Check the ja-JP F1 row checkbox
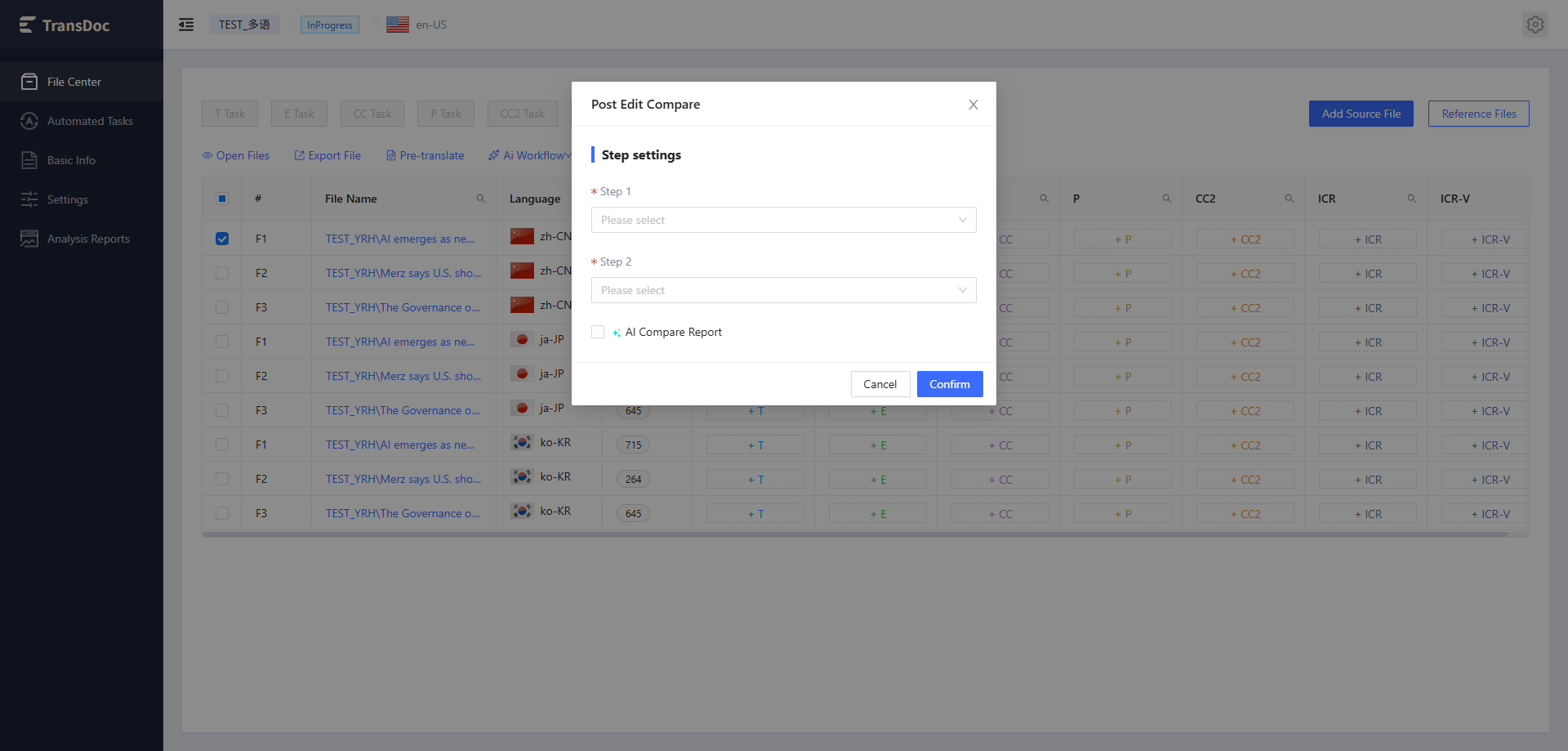 [x=222, y=342]
